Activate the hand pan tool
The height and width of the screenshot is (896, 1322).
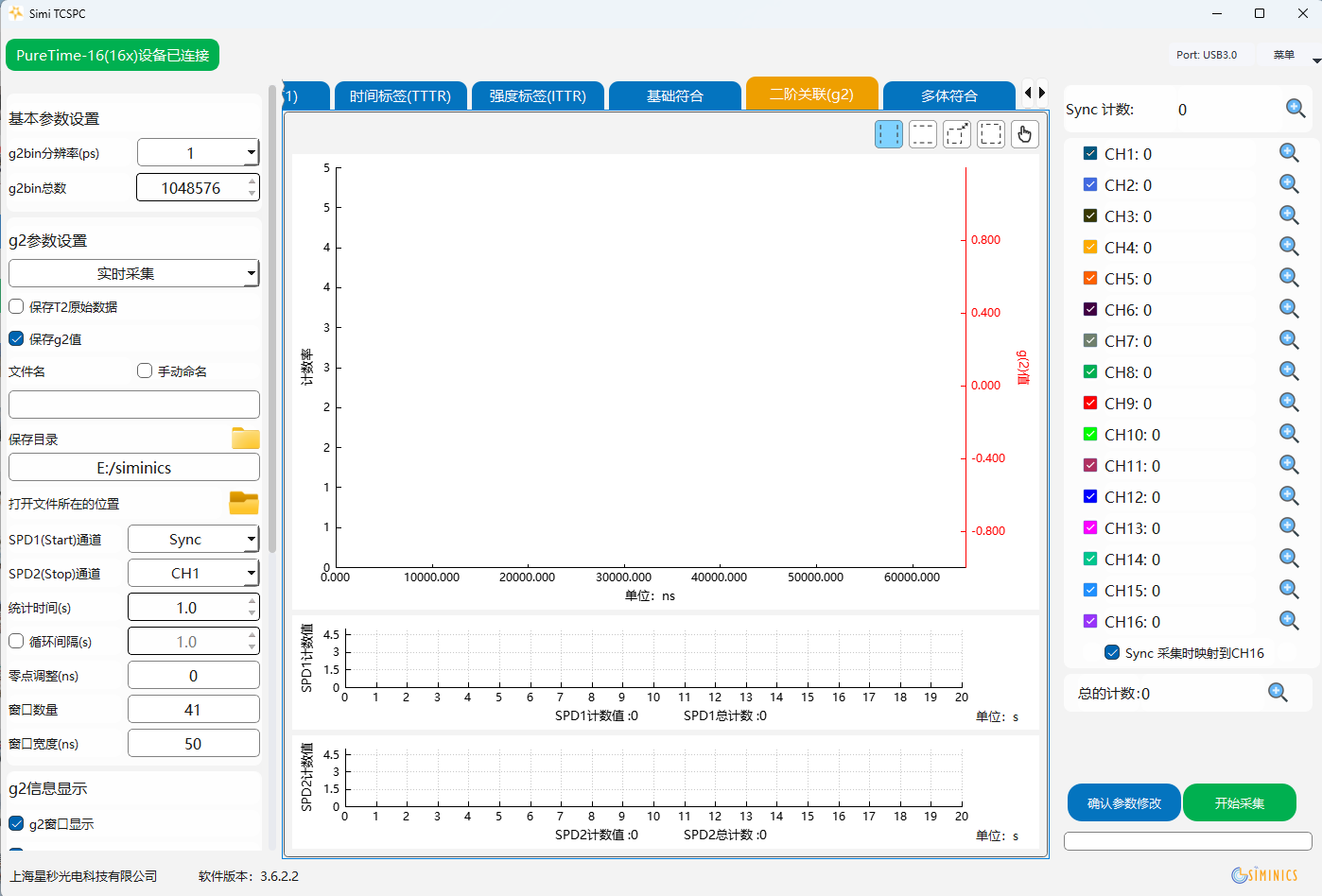click(x=1024, y=134)
